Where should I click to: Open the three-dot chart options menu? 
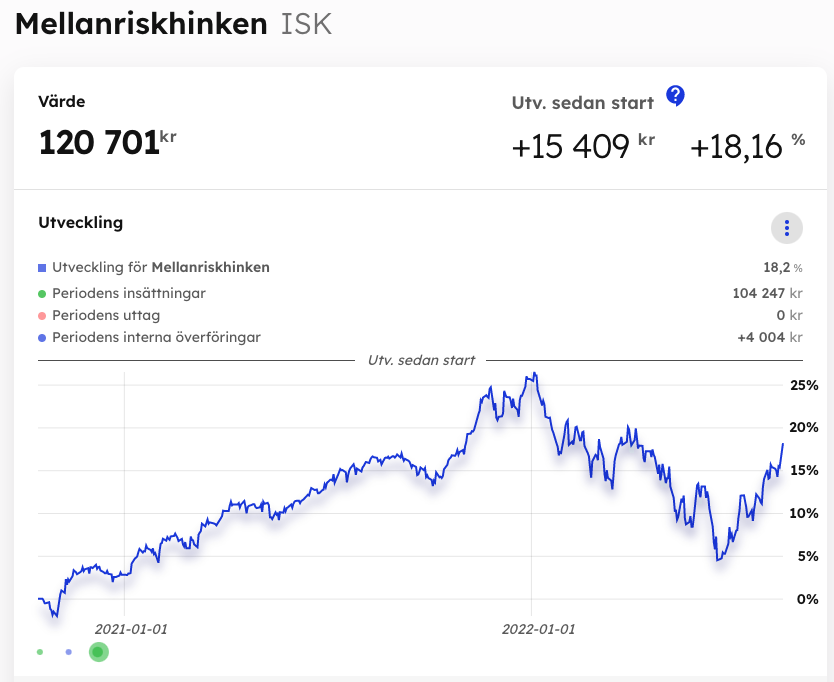(787, 228)
